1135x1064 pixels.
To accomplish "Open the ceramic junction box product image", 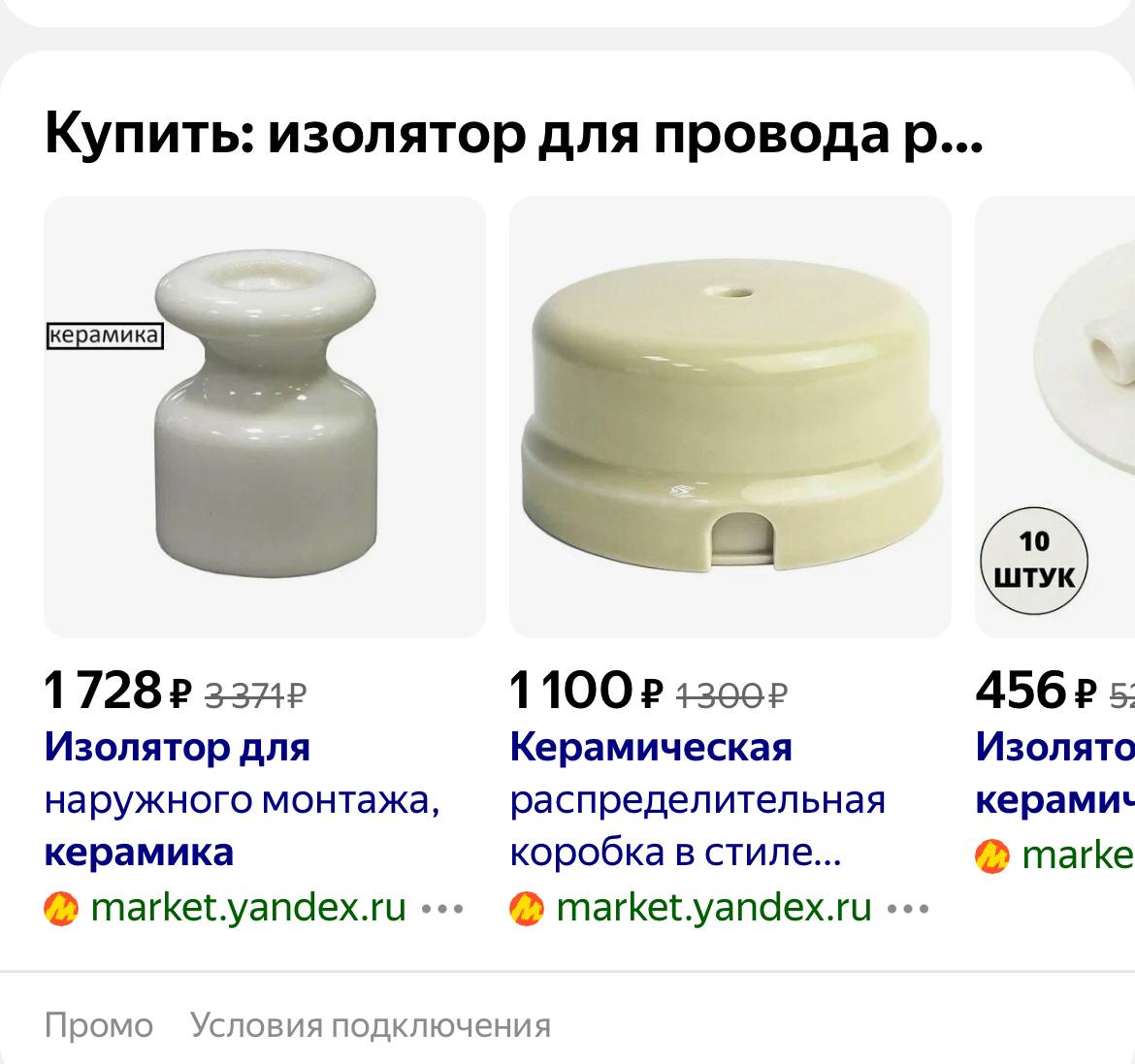I will (x=730, y=417).
